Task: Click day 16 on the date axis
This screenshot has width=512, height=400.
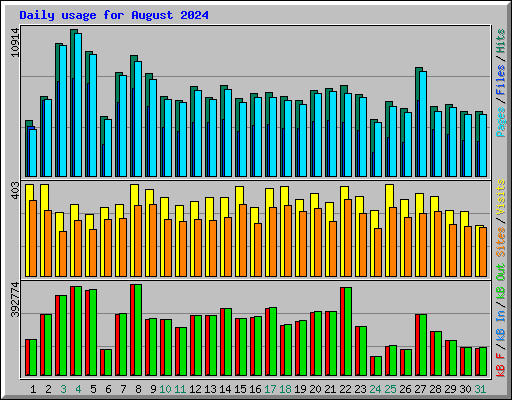Action: click(x=255, y=389)
